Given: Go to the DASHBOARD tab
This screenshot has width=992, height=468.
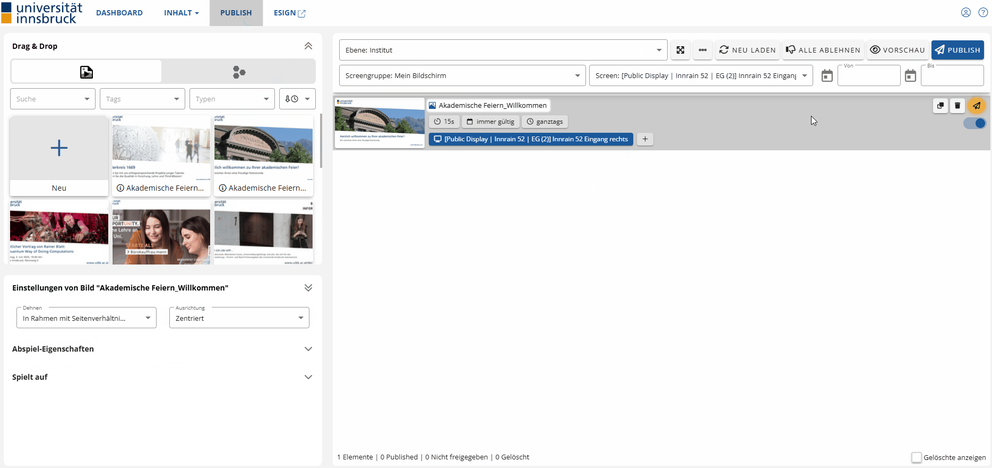Looking at the screenshot, I should (x=119, y=13).
